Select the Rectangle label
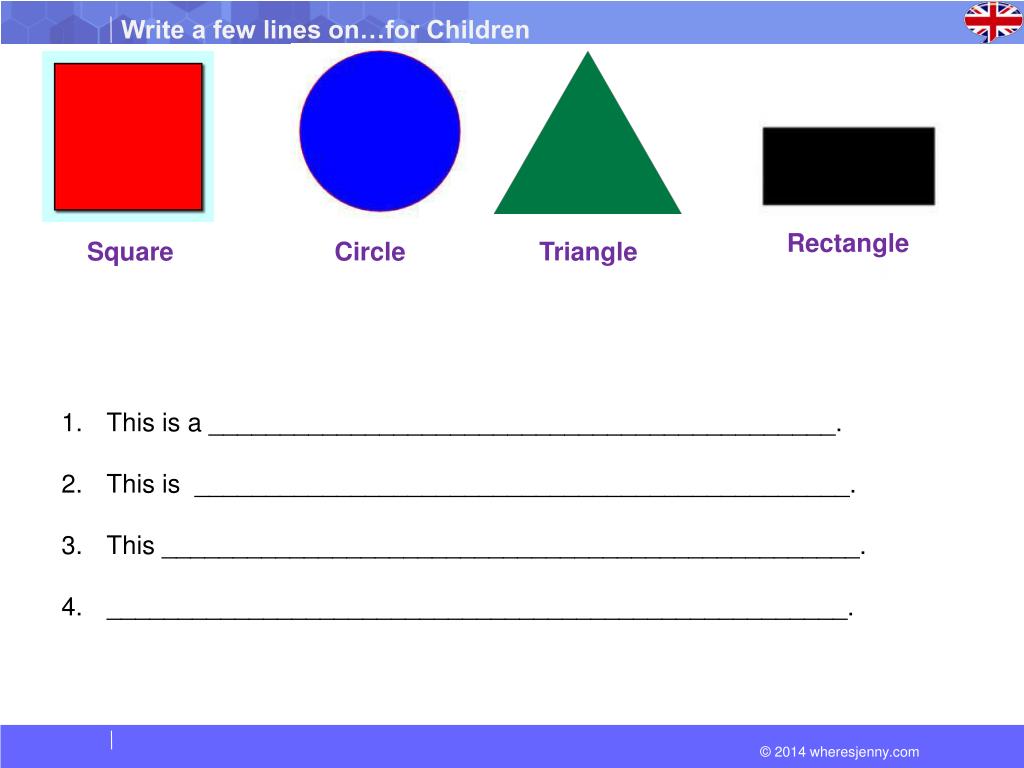The width and height of the screenshot is (1024, 768). (x=848, y=244)
